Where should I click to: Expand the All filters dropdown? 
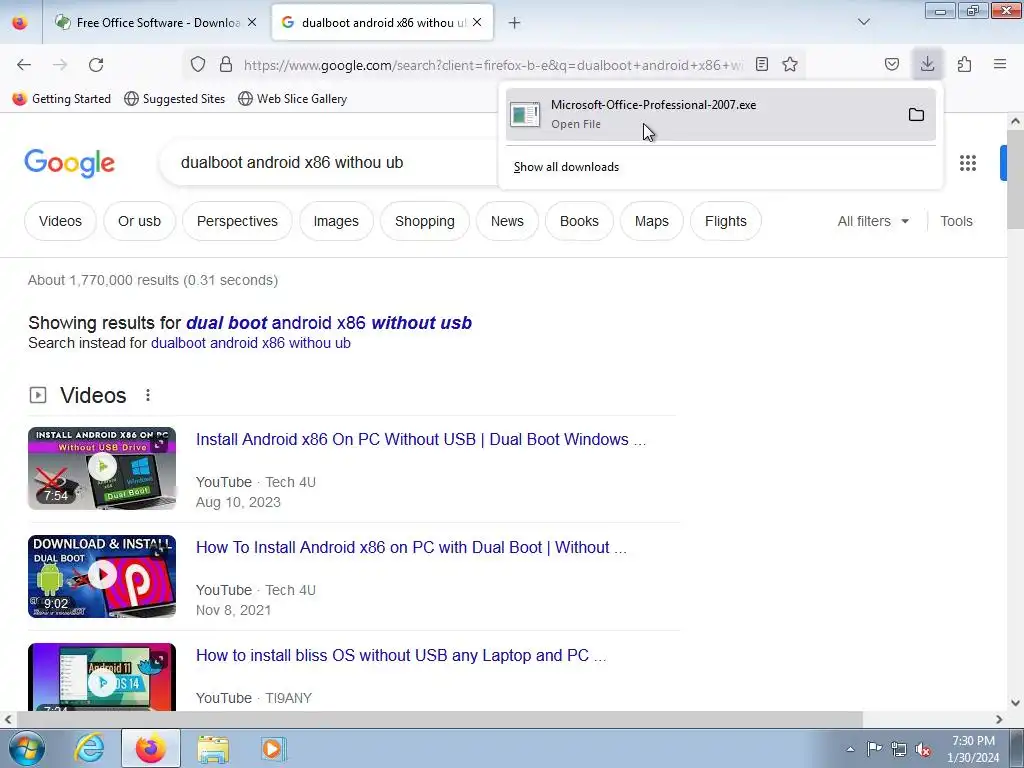click(x=873, y=221)
